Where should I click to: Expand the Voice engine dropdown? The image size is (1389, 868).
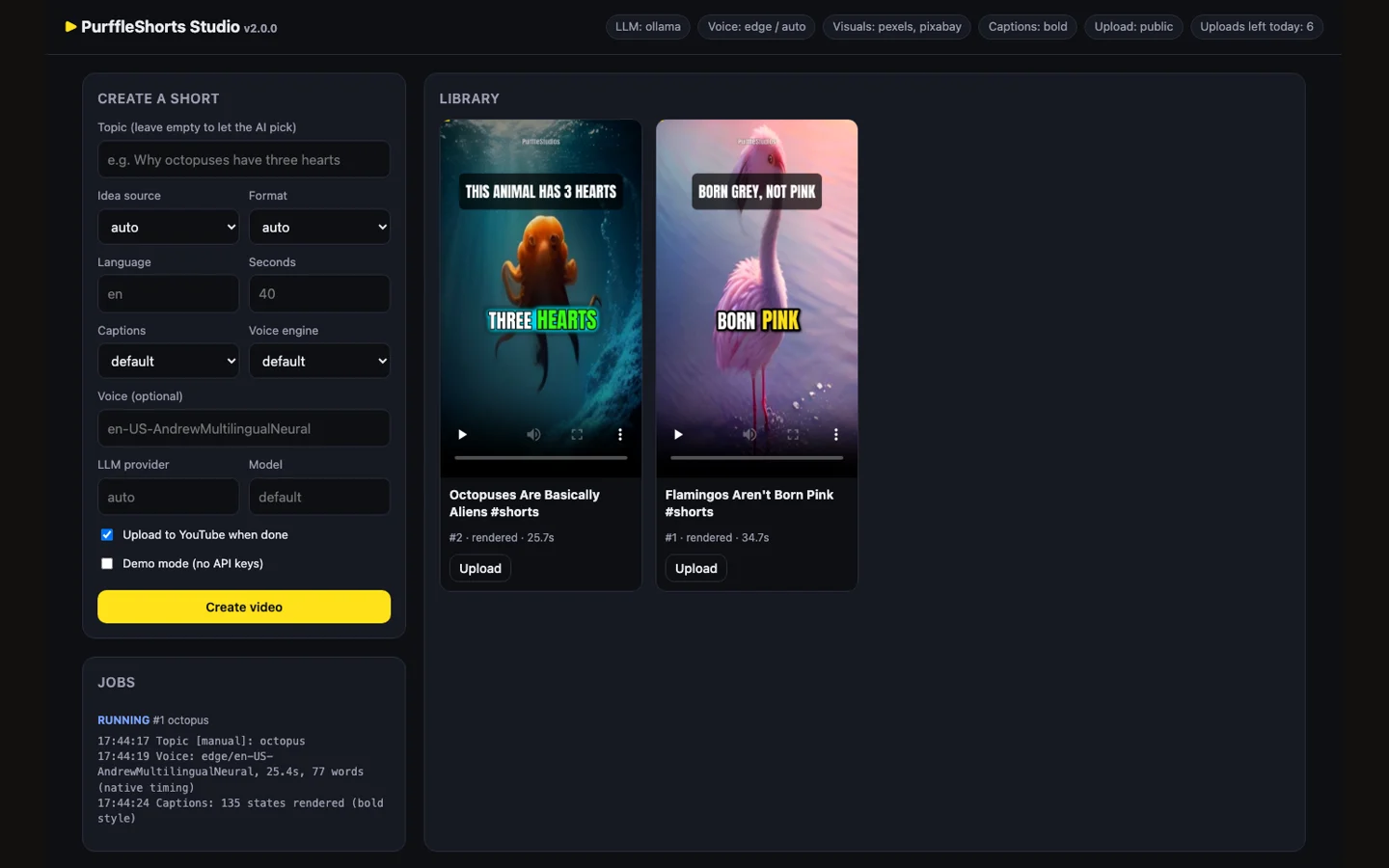(x=319, y=362)
